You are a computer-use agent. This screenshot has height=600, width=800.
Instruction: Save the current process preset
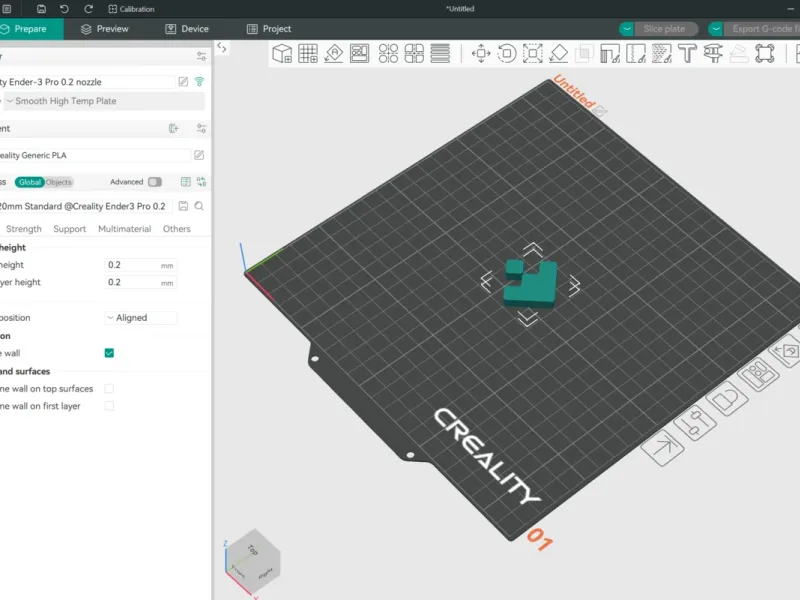point(183,206)
